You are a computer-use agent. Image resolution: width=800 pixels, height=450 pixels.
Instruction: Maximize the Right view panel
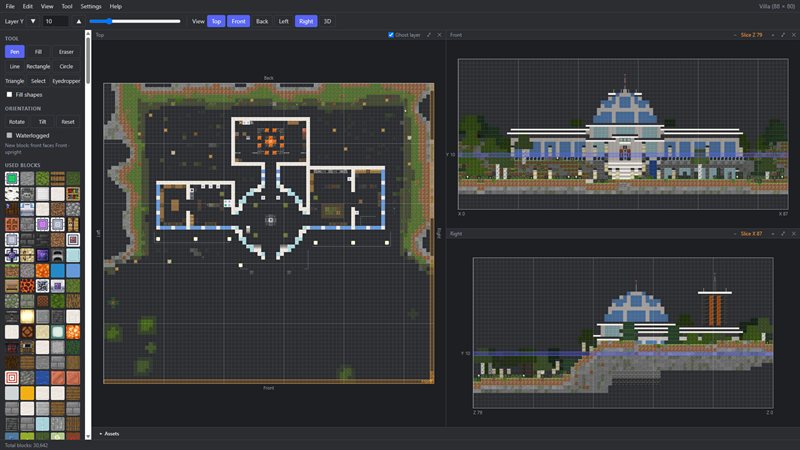click(783, 234)
